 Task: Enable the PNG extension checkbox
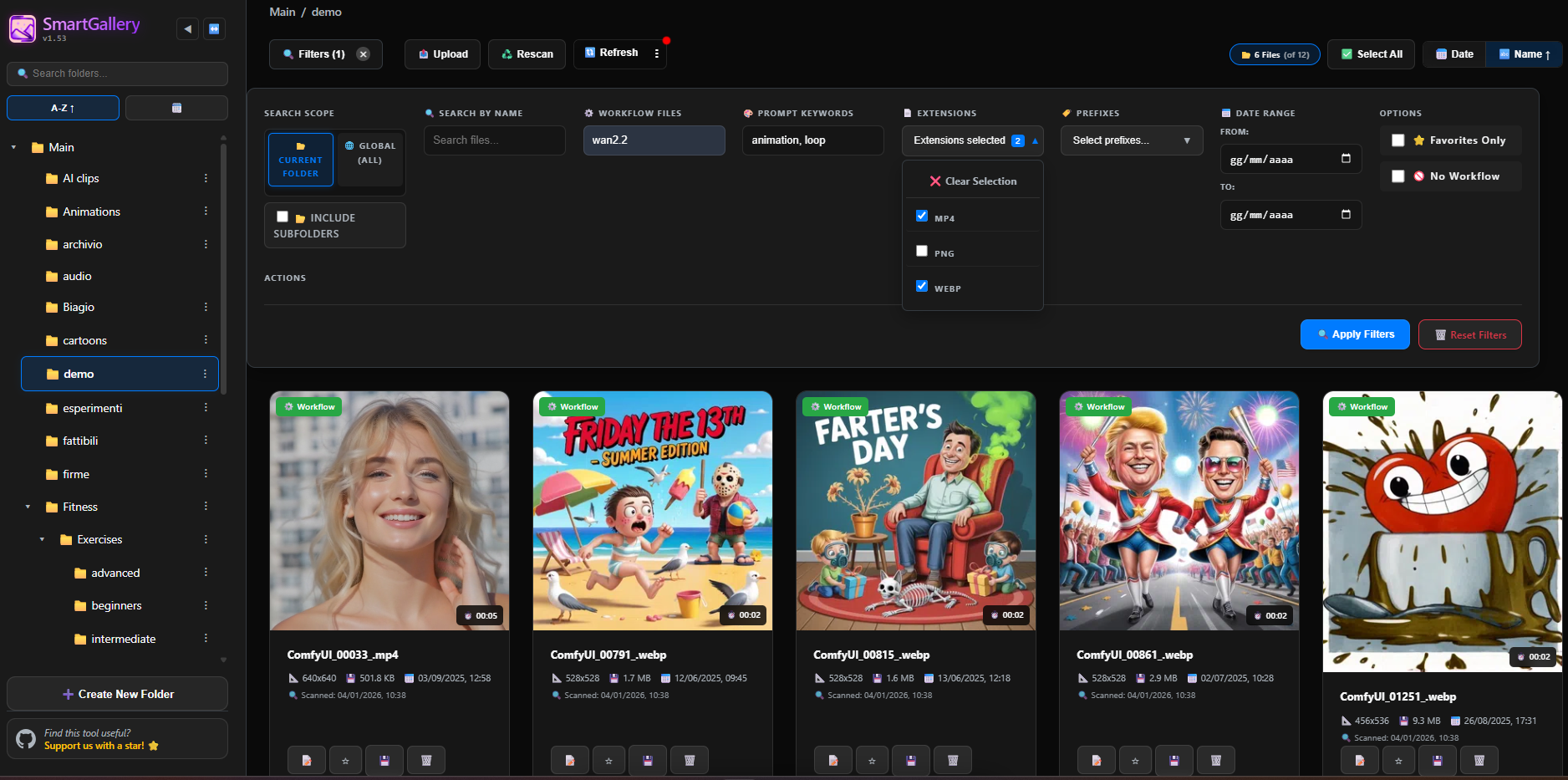pos(922,250)
